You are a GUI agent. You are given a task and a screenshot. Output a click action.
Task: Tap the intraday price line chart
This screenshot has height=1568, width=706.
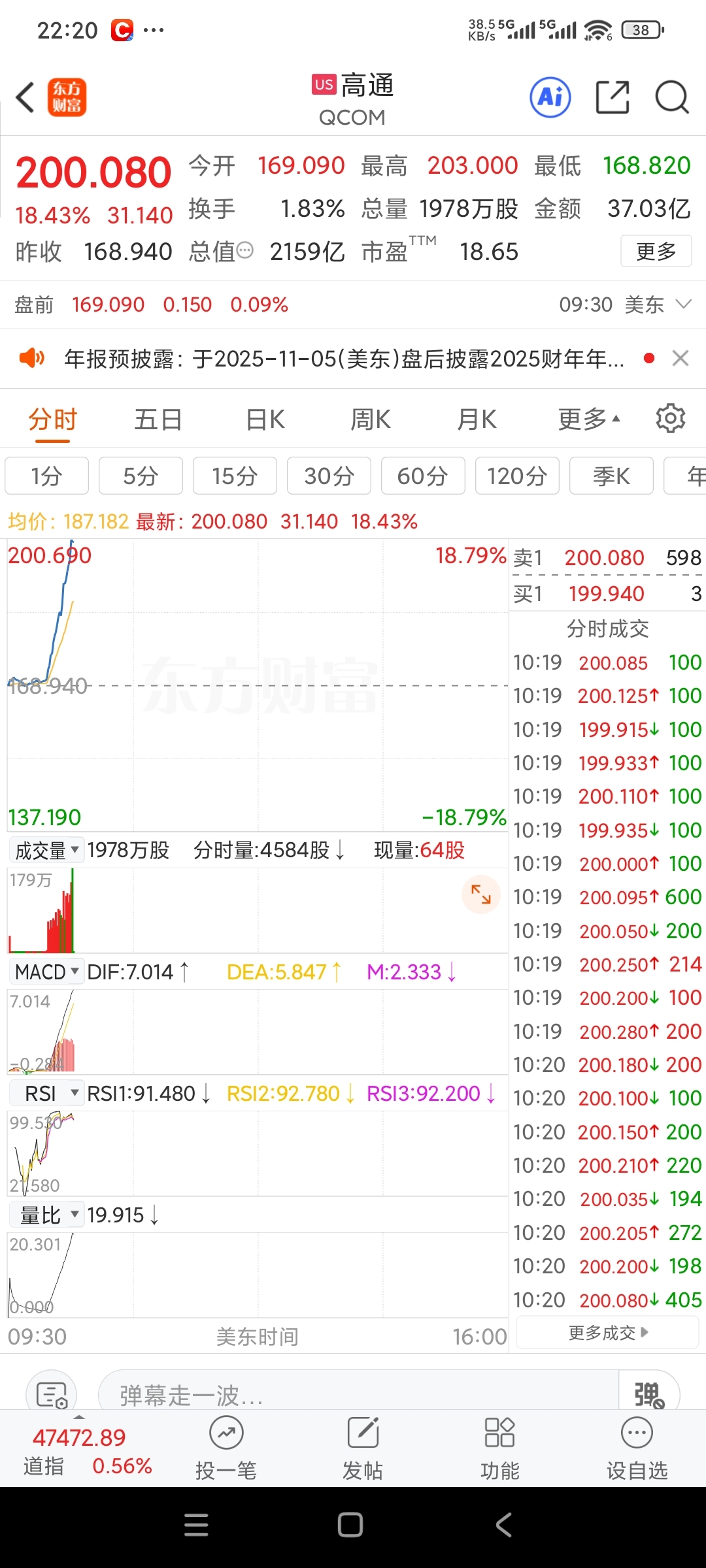pos(258,685)
